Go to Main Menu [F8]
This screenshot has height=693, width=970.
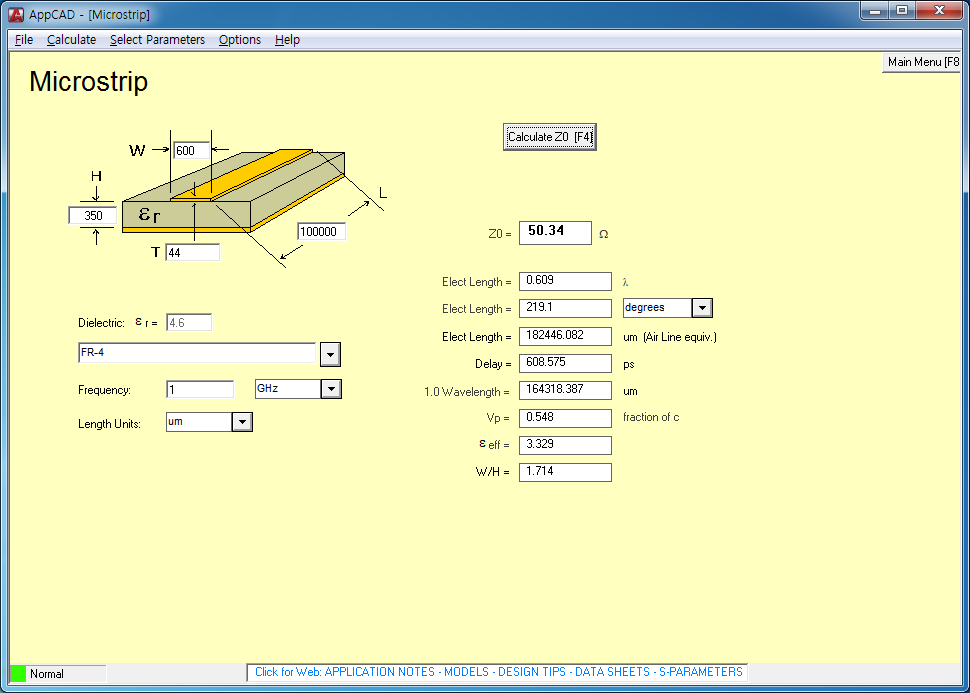tap(922, 62)
